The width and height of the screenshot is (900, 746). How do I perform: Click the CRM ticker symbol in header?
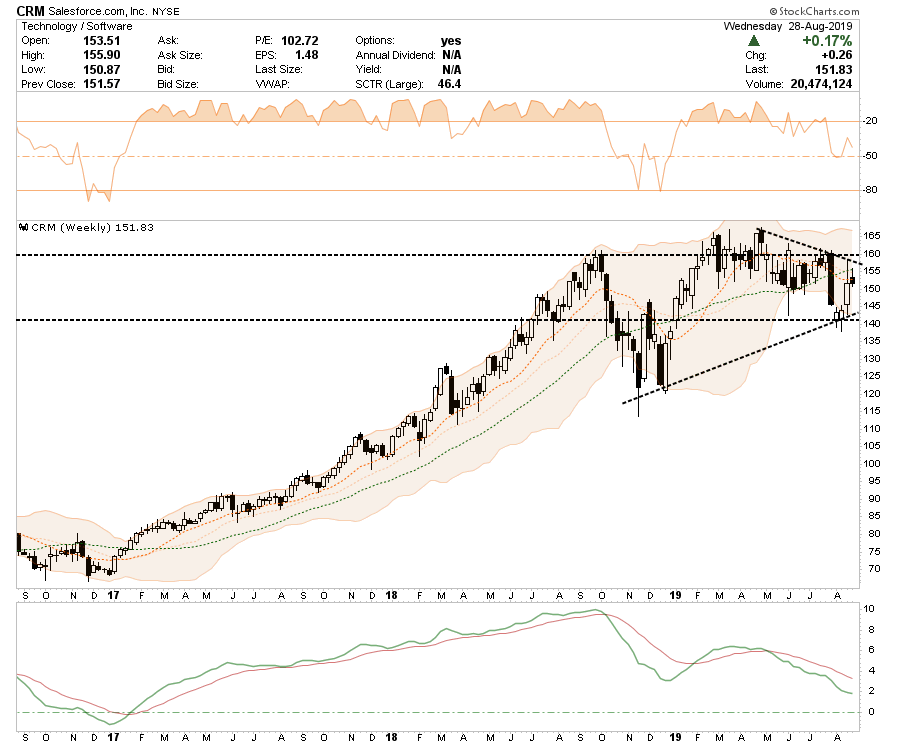(x=30, y=11)
